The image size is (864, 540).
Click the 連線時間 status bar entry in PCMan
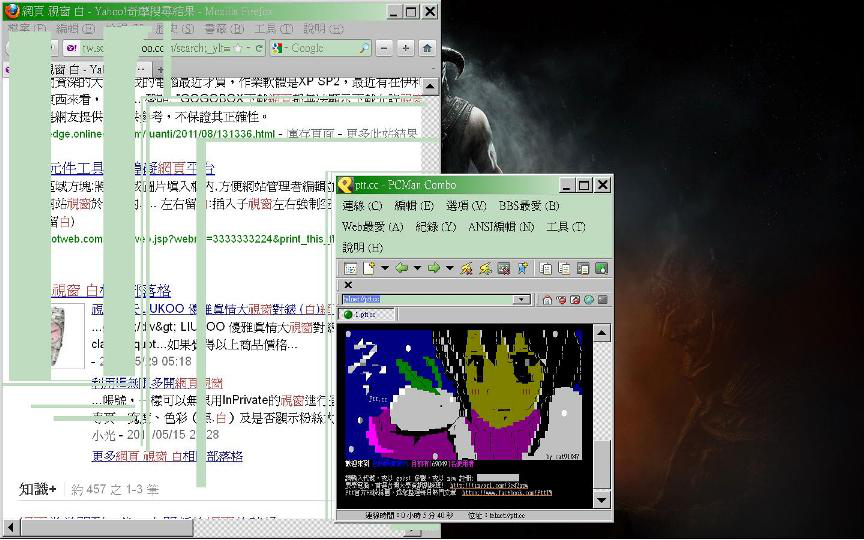[x=409, y=516]
